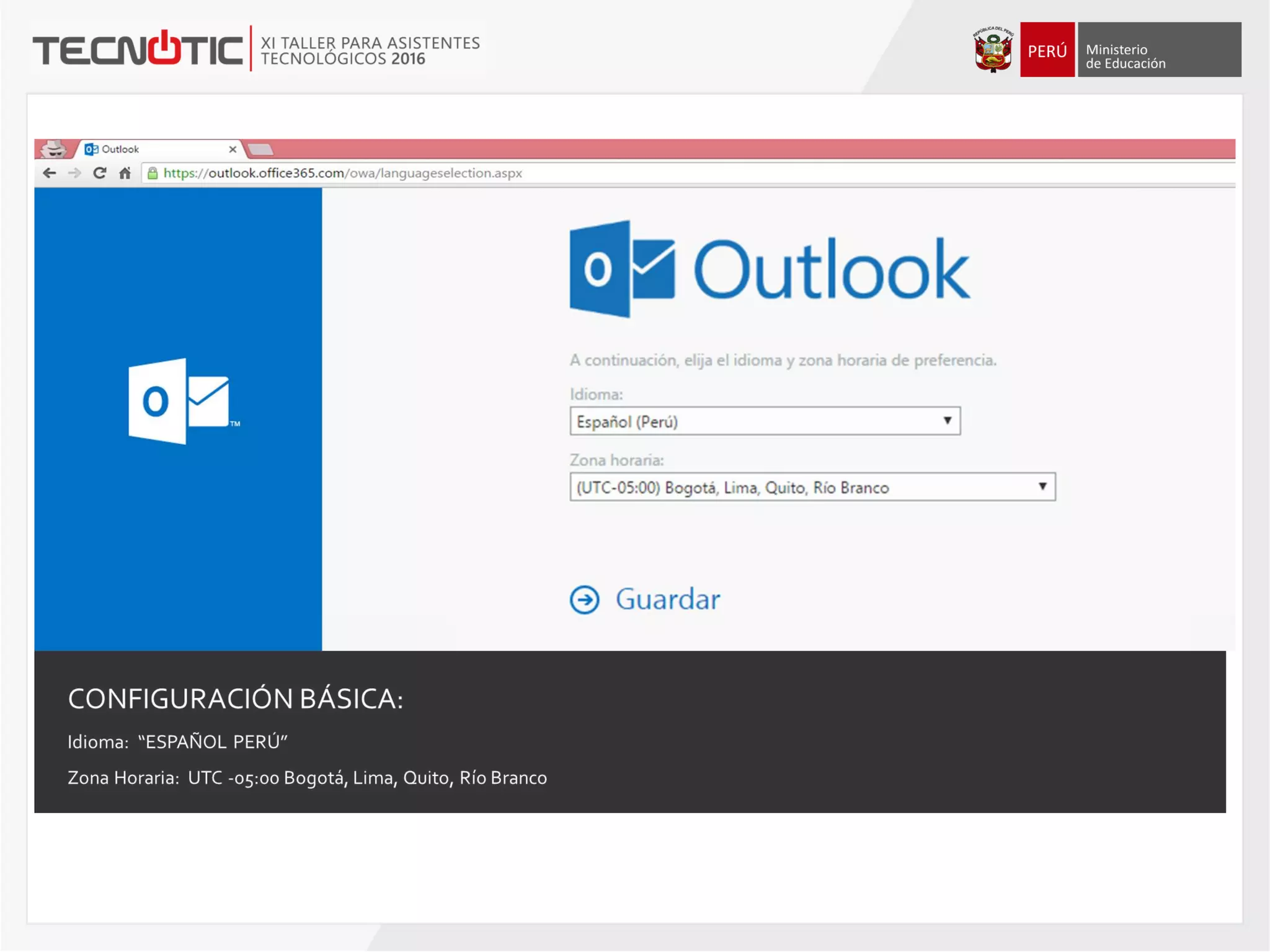Viewport: 1270px width, 952px height.
Task: Click the green padlock security icon
Action: (x=153, y=173)
